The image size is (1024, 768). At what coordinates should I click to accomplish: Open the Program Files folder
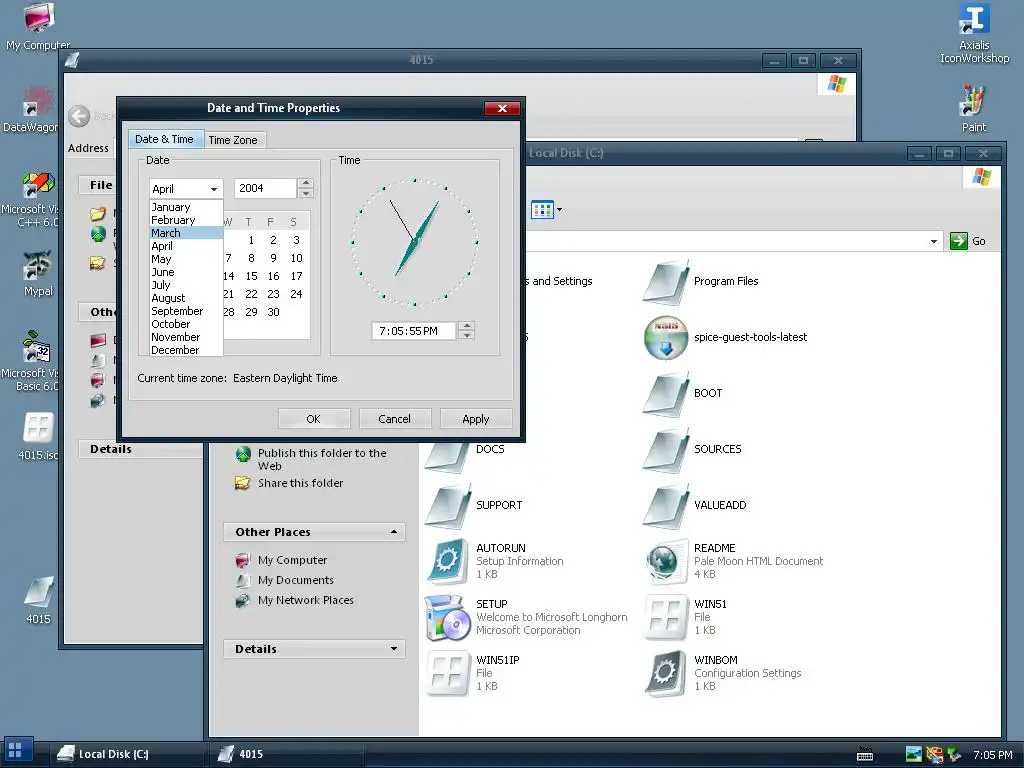coord(701,281)
